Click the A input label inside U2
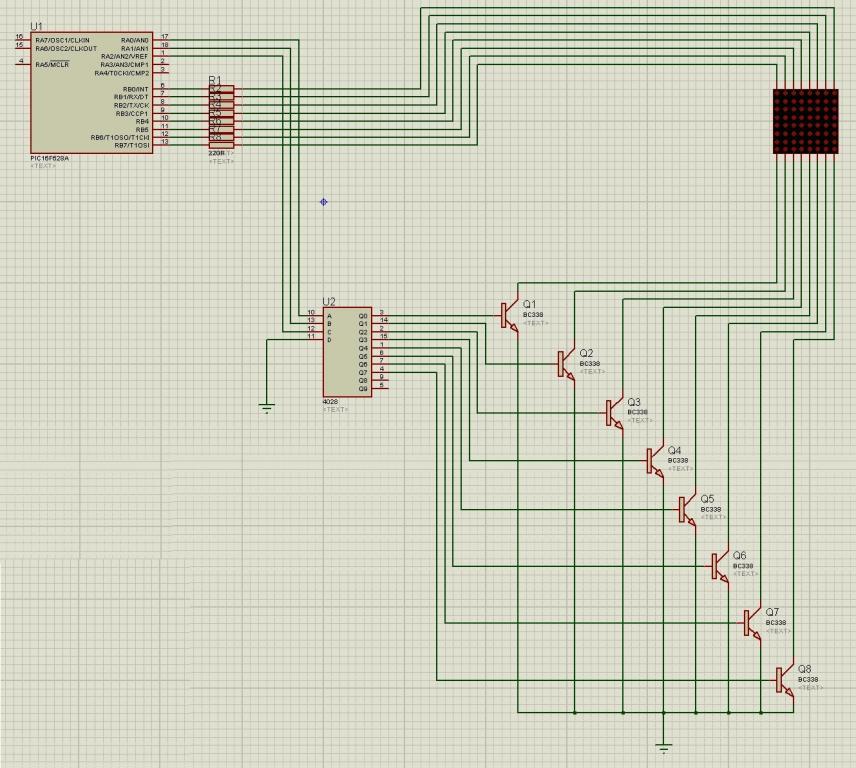This screenshot has width=856, height=768. (329, 316)
